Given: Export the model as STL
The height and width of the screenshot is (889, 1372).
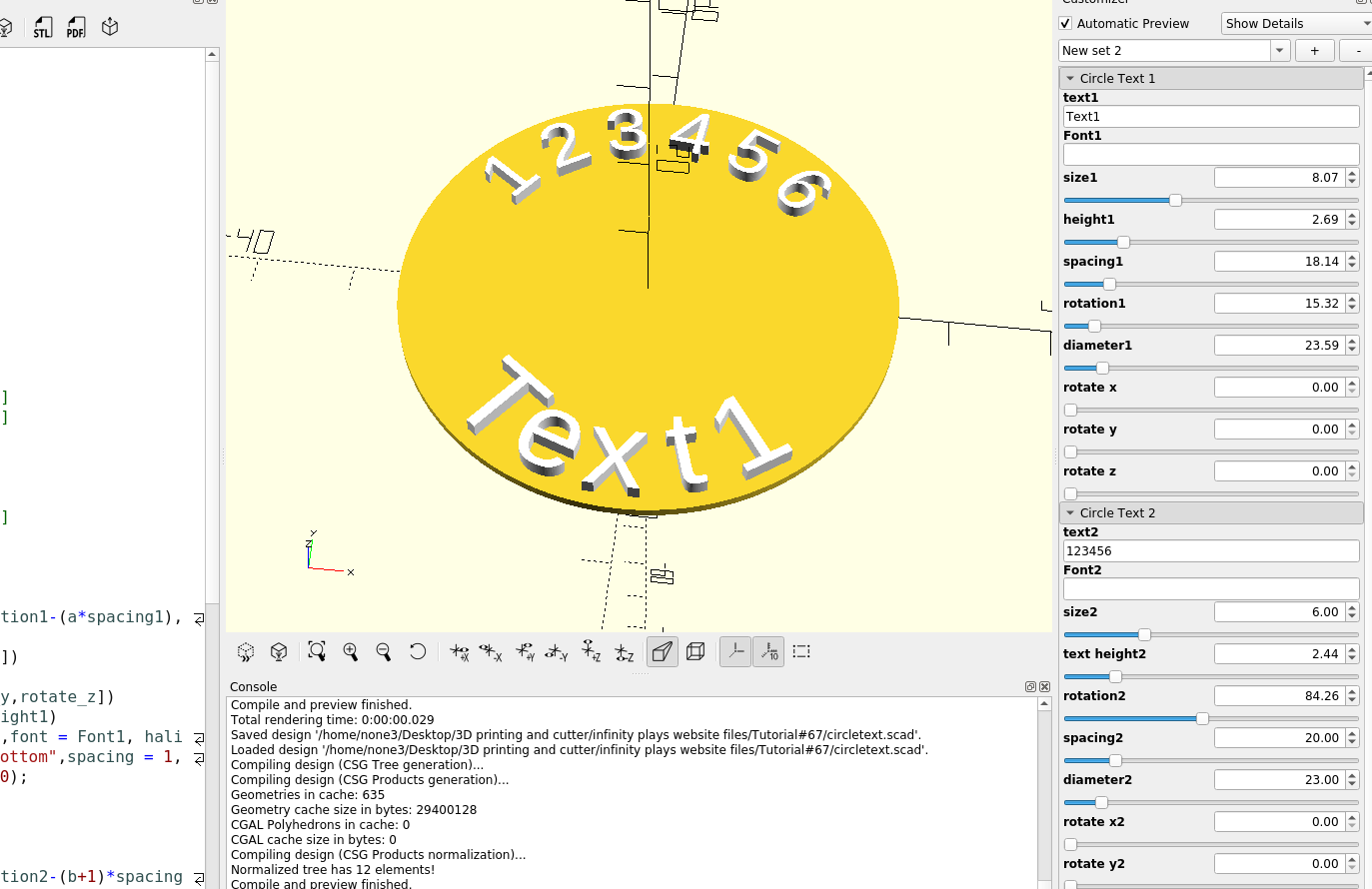Looking at the screenshot, I should coord(42,27).
